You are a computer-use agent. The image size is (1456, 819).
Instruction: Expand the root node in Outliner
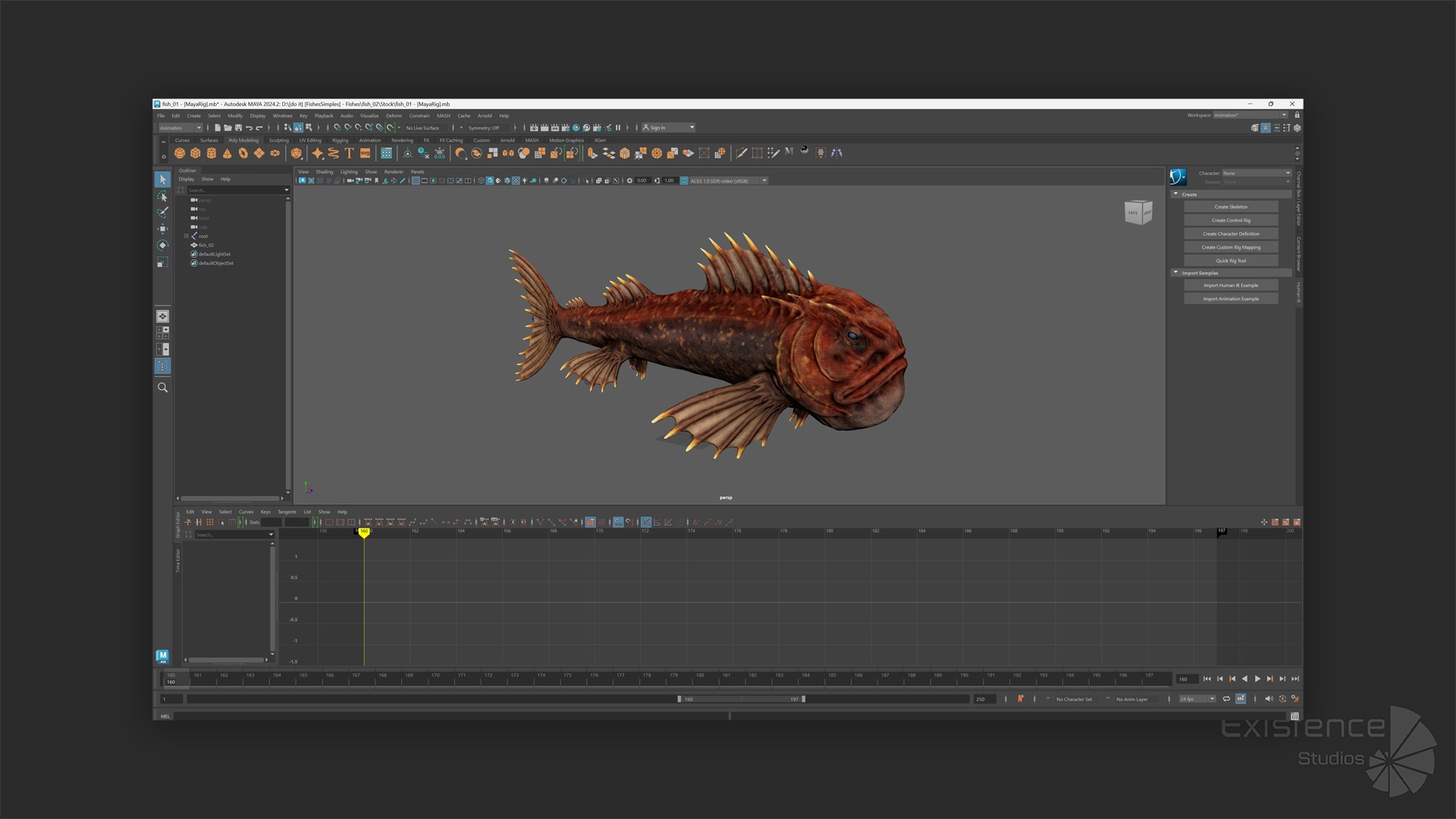(187, 236)
